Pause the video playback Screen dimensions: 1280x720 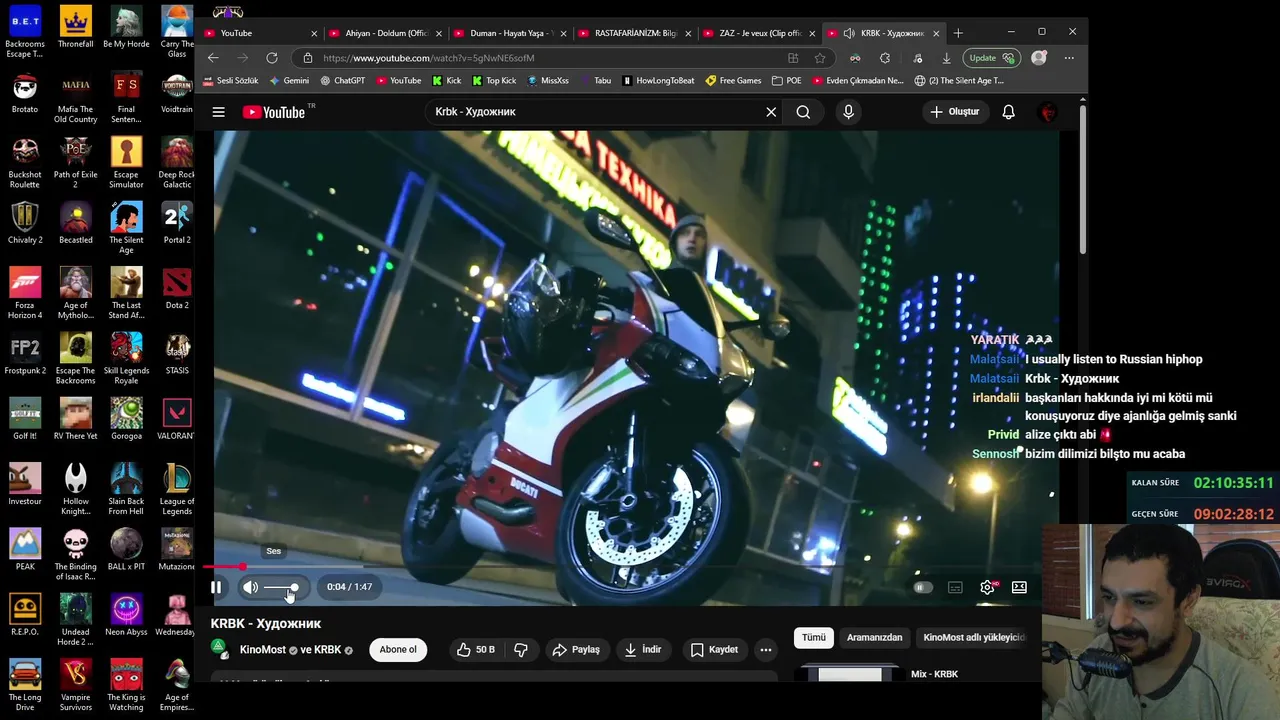tap(216, 587)
